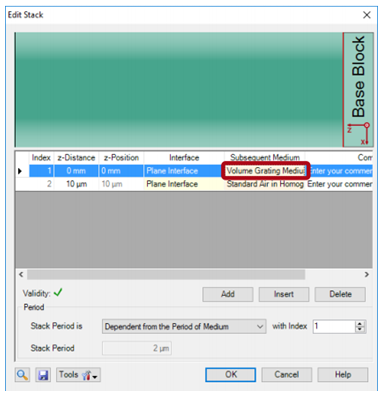The height and width of the screenshot is (395, 382).
Task: Click the row selector arrow for index 1
Action: click(x=20, y=171)
